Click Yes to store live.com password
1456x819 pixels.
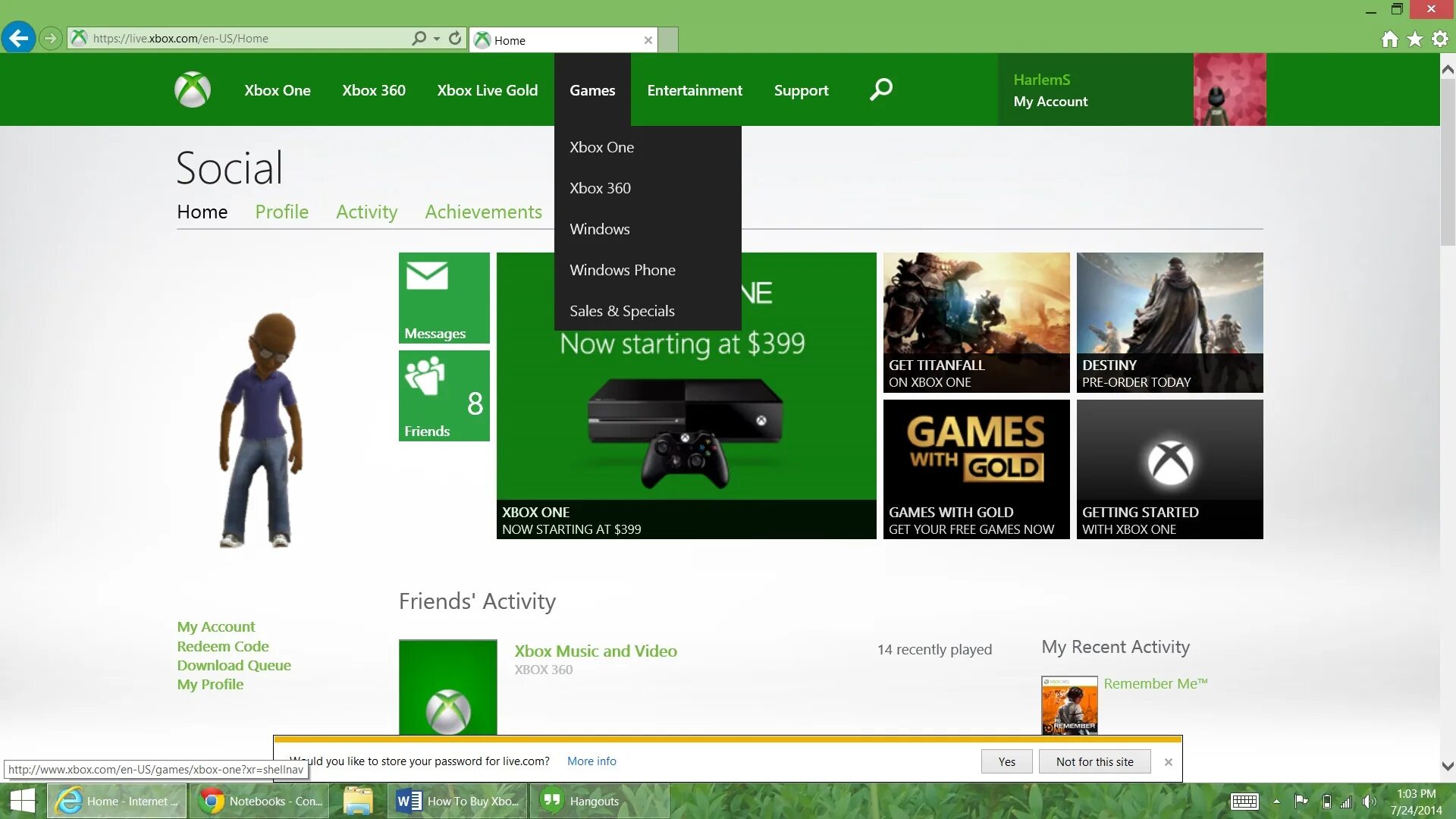tap(1006, 761)
